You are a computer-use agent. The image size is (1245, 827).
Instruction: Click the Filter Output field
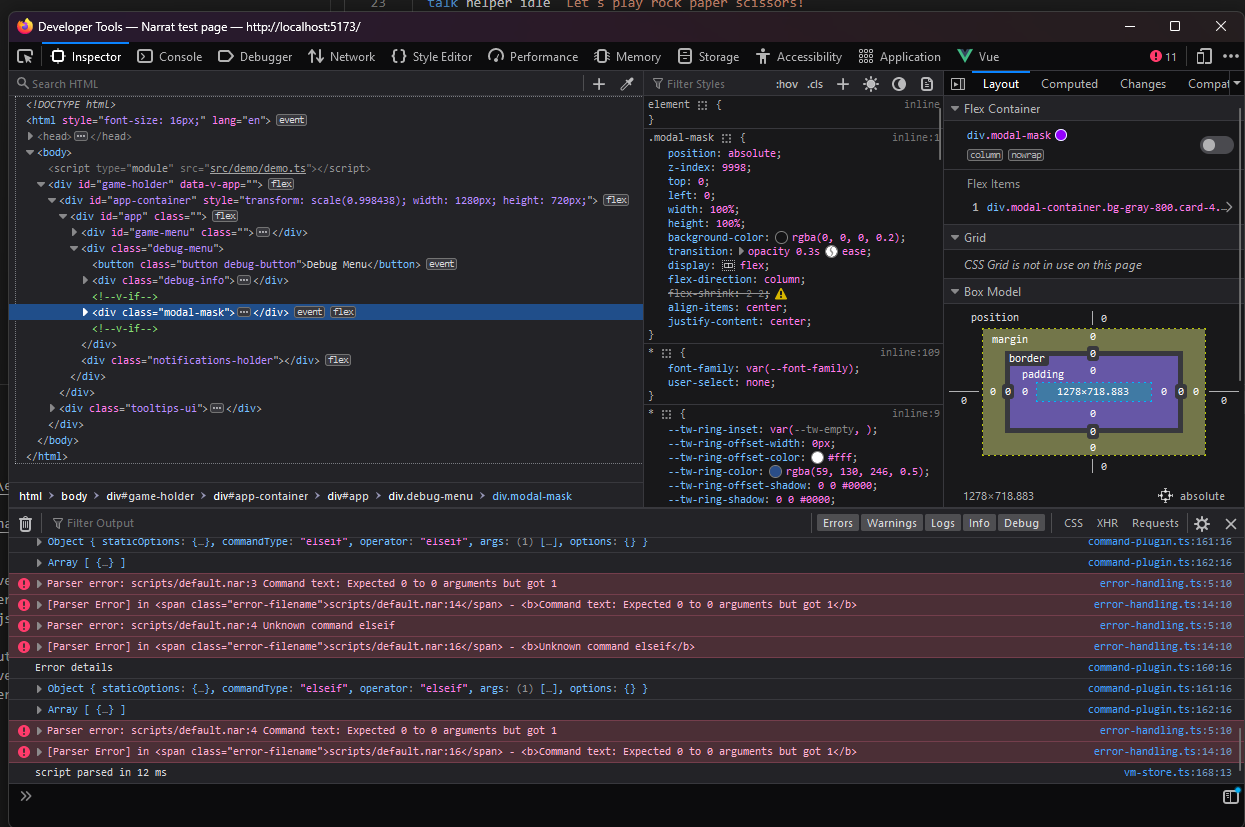[x=430, y=523]
